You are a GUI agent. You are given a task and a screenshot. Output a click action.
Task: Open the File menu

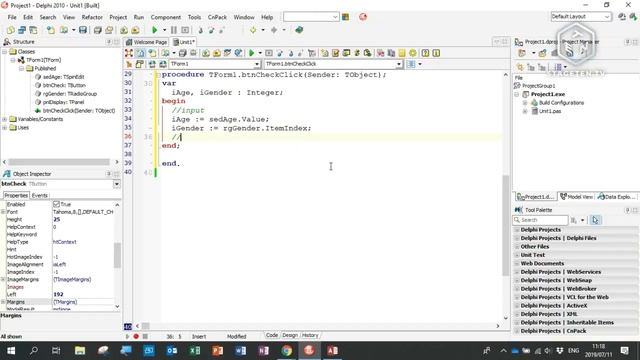click(x=12, y=17)
